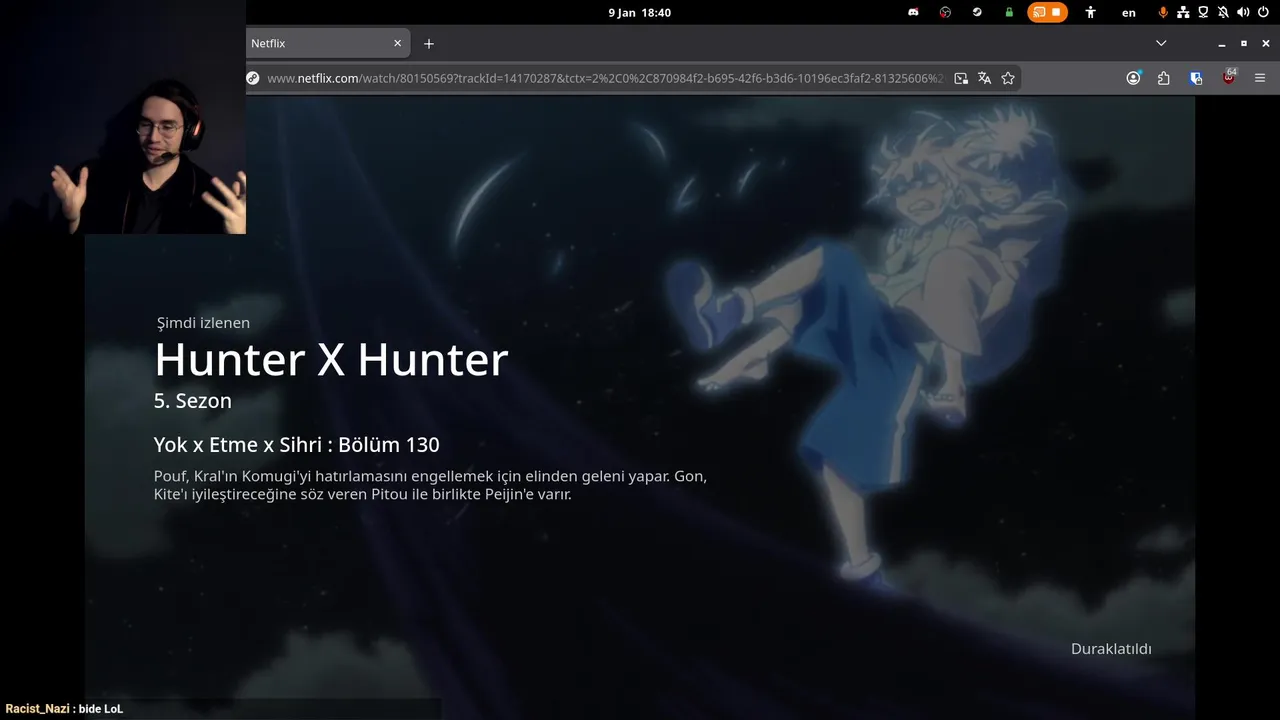Open OBS Studio tray icon
Image resolution: width=1280 pixels, height=720 pixels.
[945, 12]
